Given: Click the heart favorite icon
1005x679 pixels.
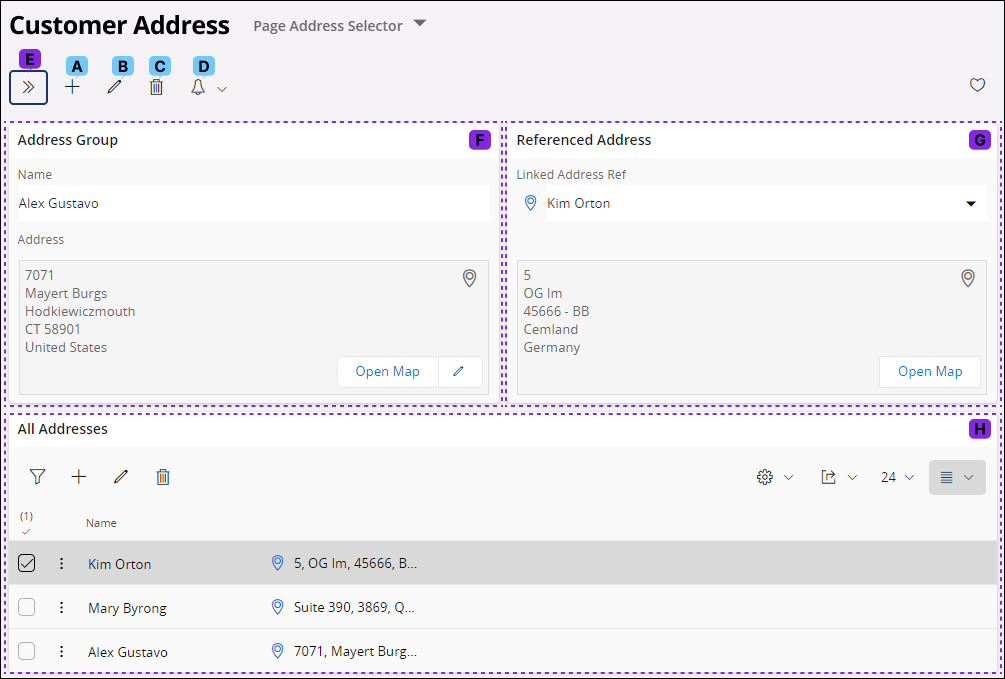Looking at the screenshot, I should (x=977, y=85).
